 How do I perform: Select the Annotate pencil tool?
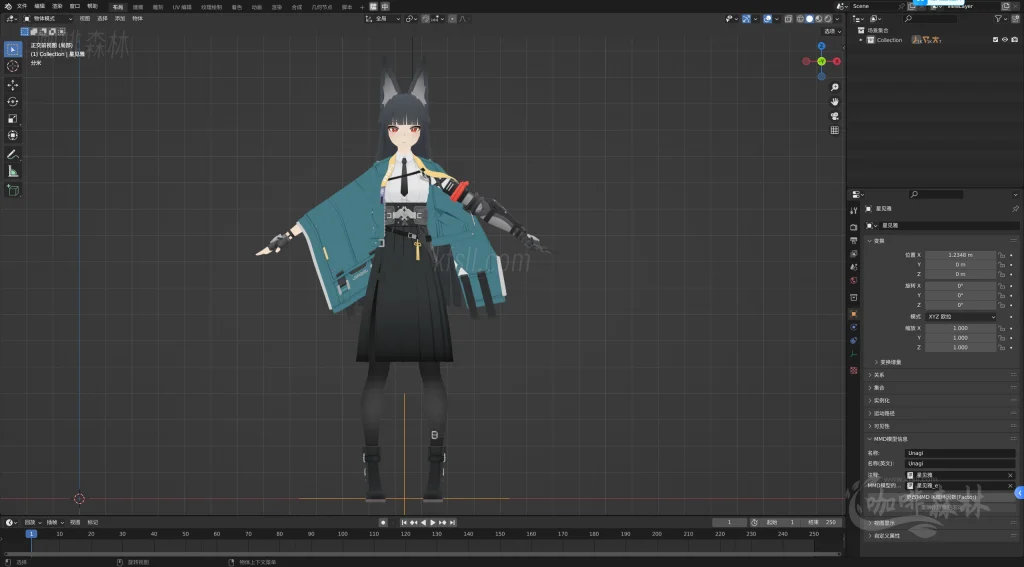pyautogui.click(x=12, y=155)
